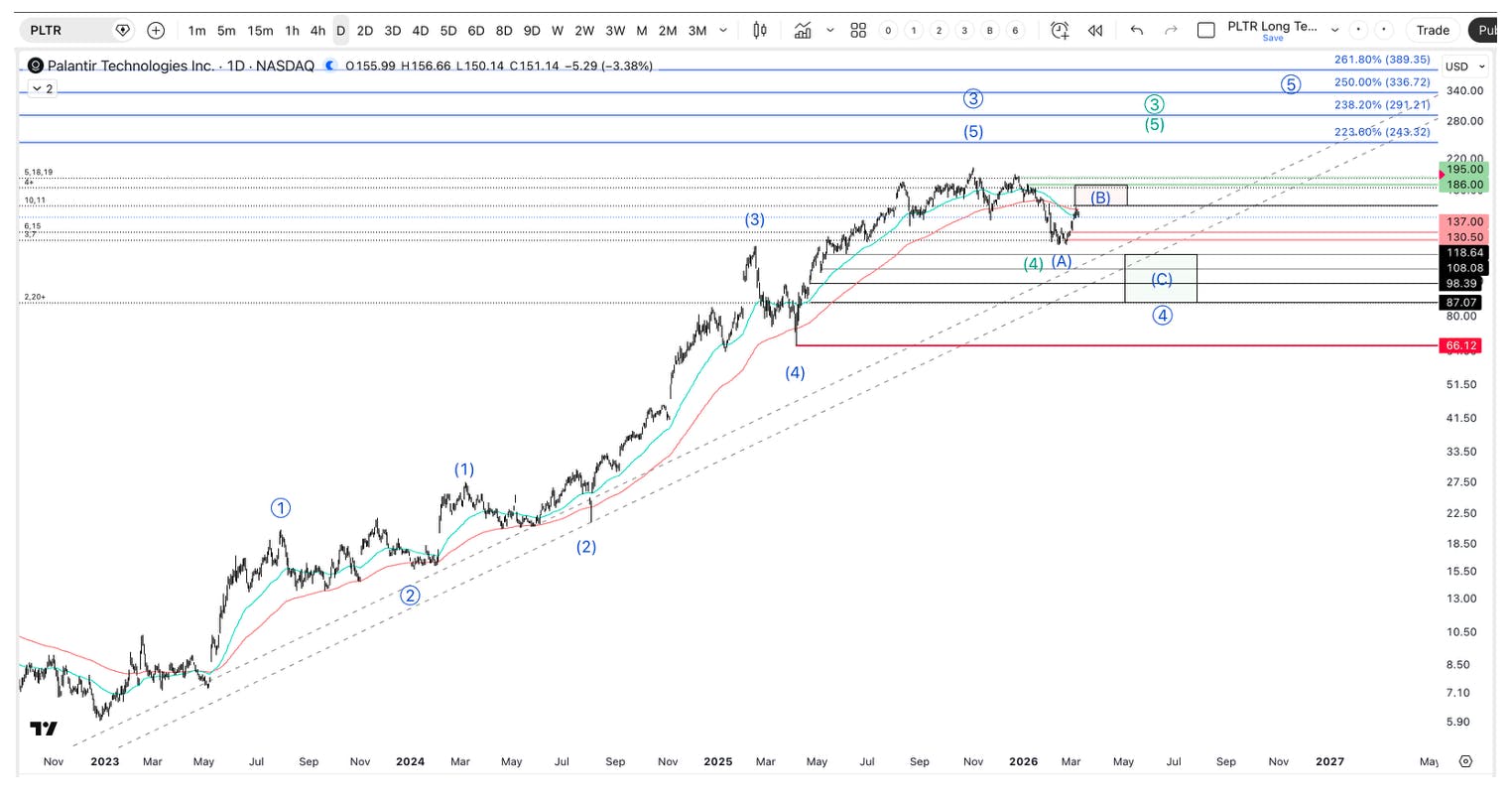This screenshot has width=1512, height=800.
Task: Switch to the 6D interval
Action: [x=476, y=30]
